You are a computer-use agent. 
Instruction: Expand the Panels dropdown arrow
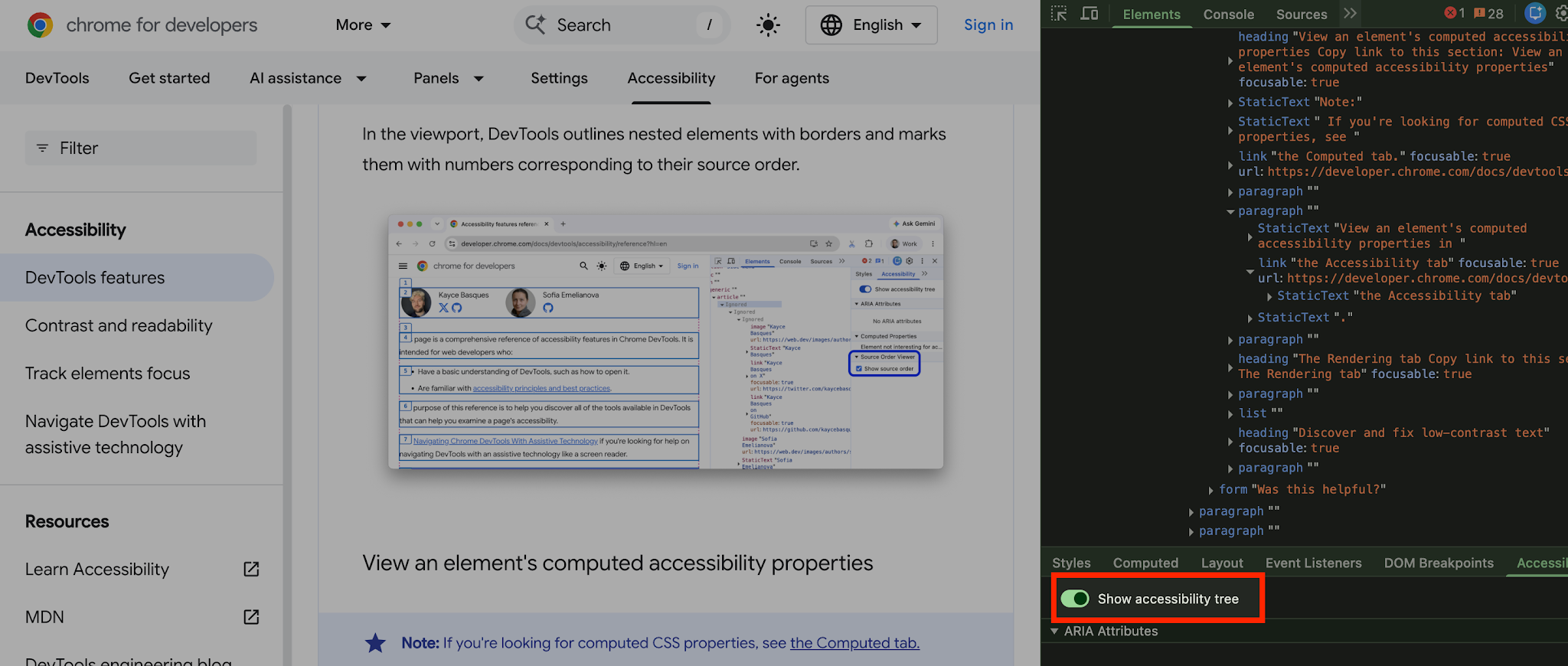point(479,78)
